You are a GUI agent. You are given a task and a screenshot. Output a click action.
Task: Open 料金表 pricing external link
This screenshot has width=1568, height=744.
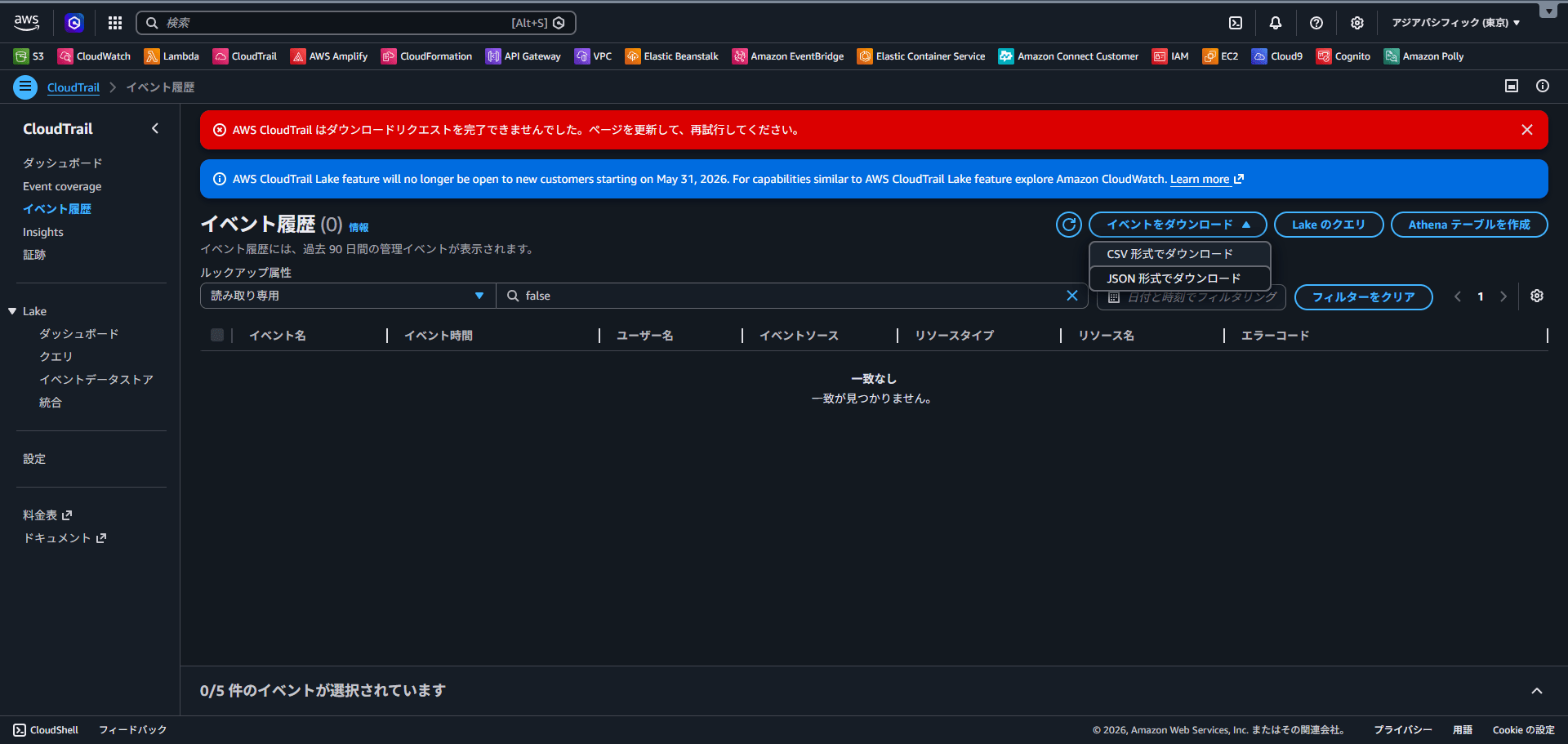(47, 515)
